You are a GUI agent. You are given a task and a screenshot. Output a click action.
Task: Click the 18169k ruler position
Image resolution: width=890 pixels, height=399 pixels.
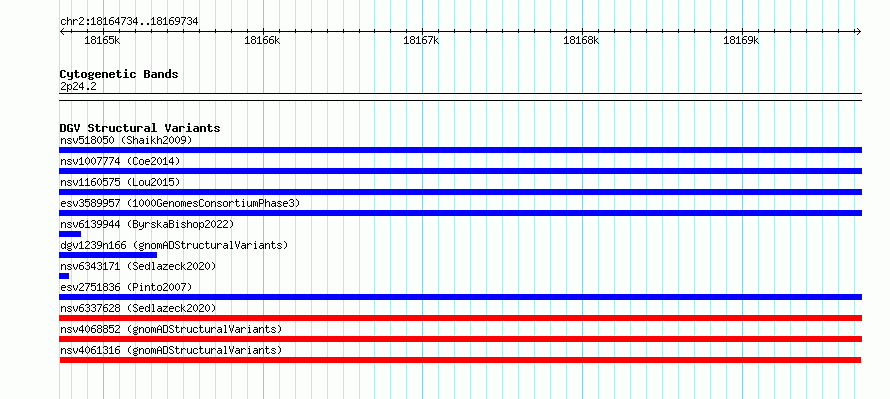742,41
